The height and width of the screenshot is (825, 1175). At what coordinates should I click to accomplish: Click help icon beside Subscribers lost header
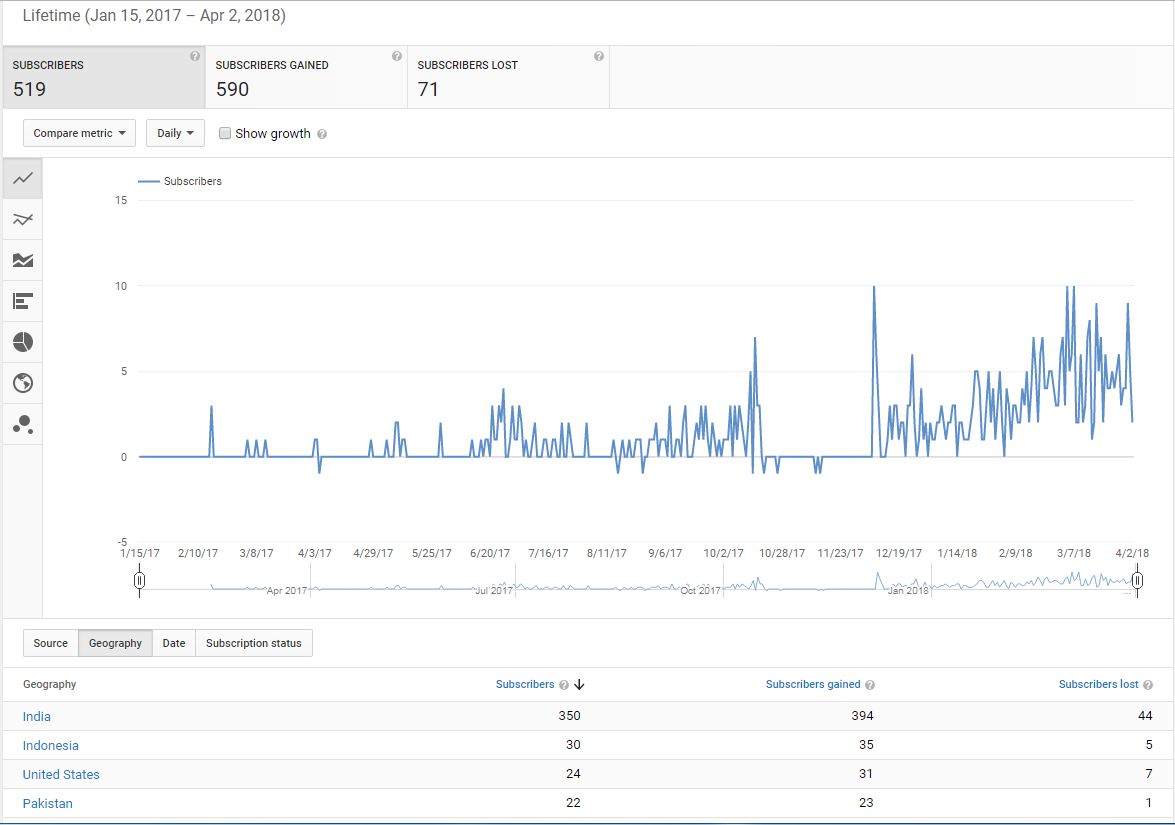1148,685
